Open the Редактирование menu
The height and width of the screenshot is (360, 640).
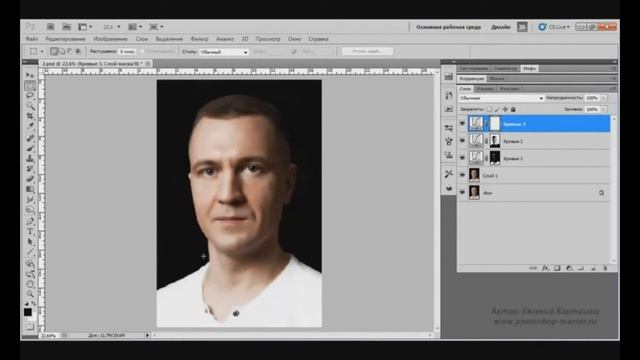[65, 39]
